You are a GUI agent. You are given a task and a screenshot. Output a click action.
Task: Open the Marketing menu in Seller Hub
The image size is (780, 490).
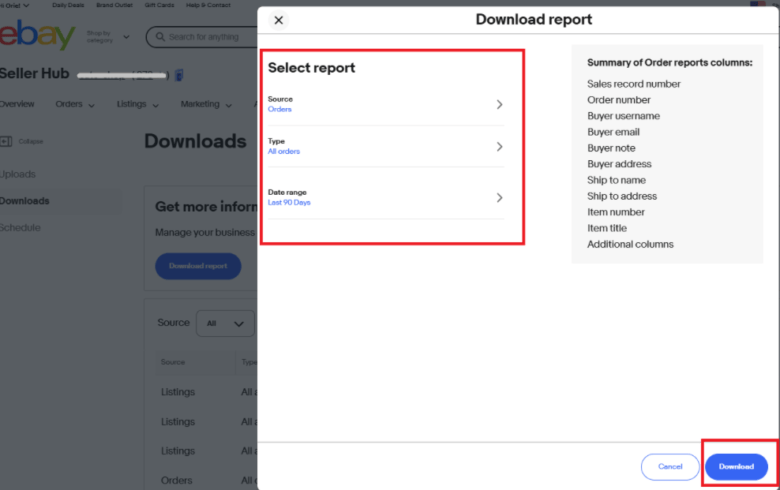tap(206, 104)
